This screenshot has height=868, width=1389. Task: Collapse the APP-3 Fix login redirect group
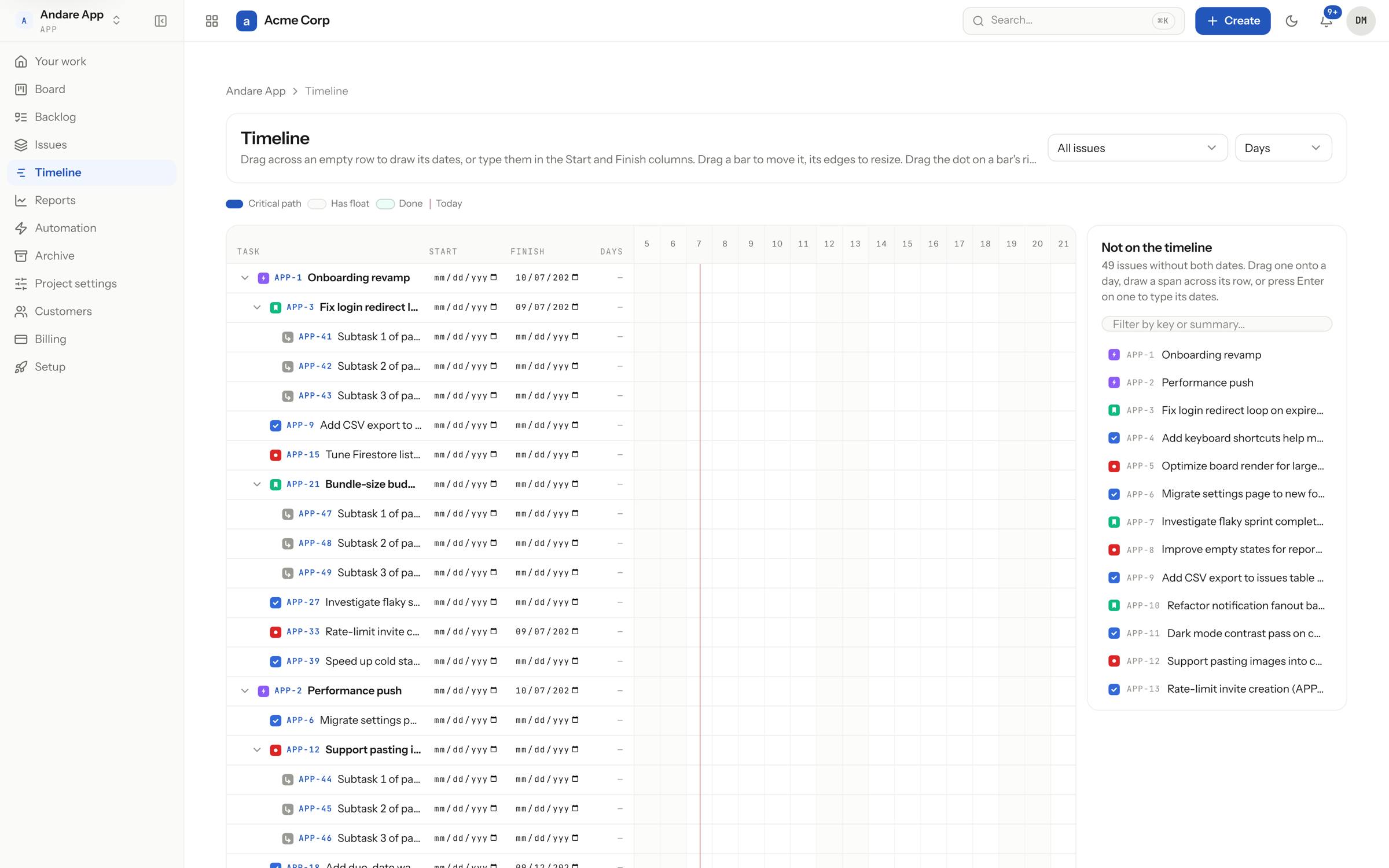point(257,307)
